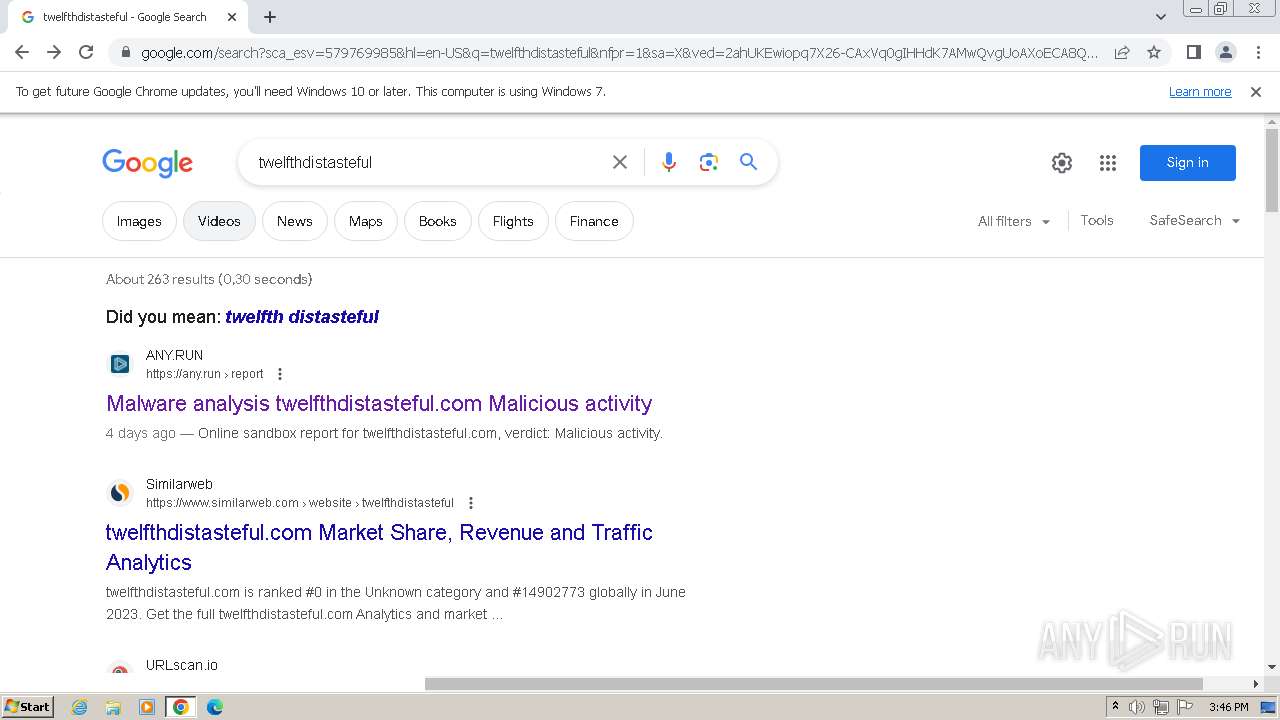Submit search with magnifier icon

(x=748, y=162)
